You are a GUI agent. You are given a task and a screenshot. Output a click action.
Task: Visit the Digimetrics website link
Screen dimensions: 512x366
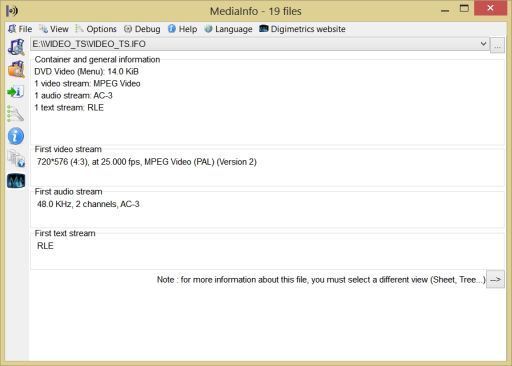[x=302, y=29]
